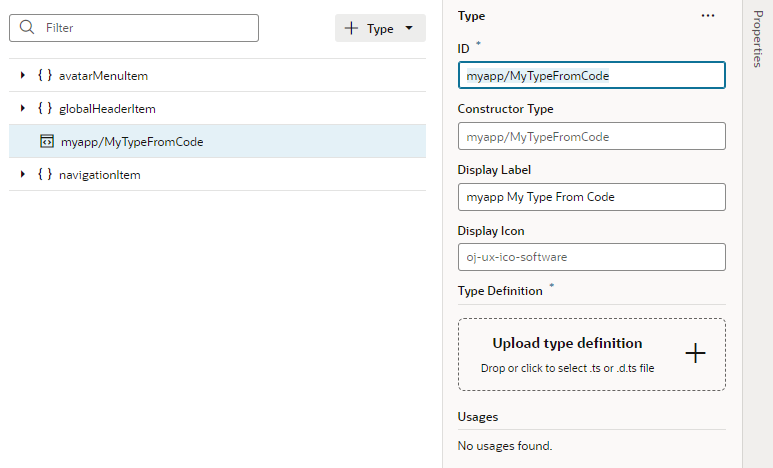This screenshot has width=773, height=468.
Task: Click the Display Icon field
Action: point(592,257)
